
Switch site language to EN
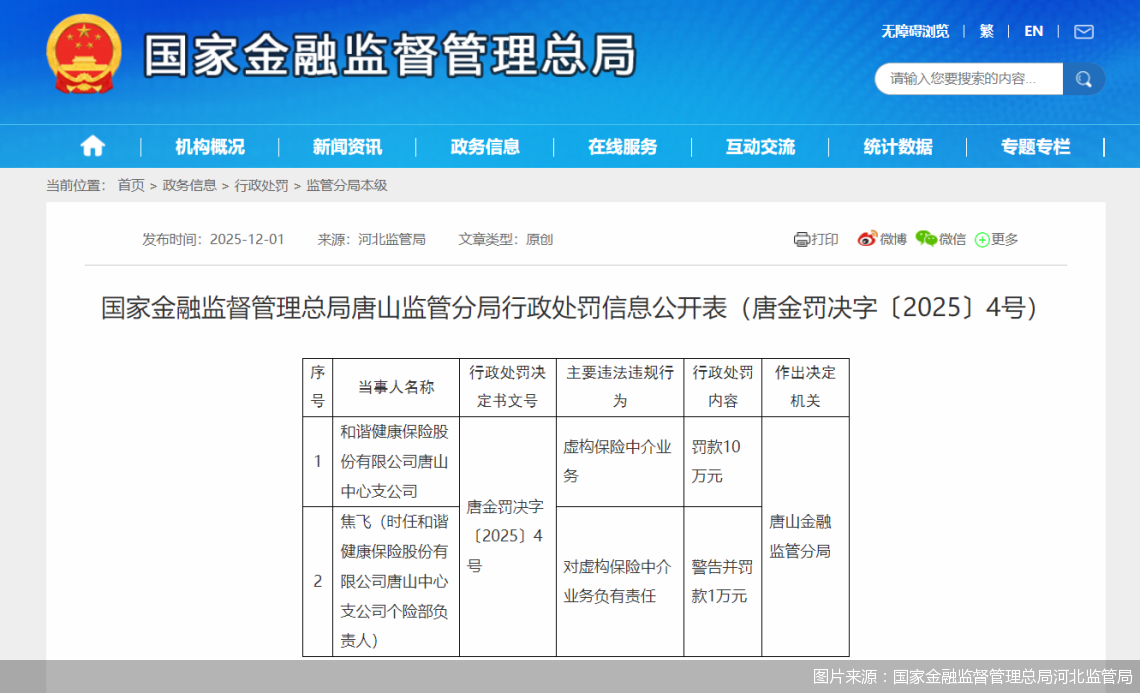pyautogui.click(x=1033, y=31)
